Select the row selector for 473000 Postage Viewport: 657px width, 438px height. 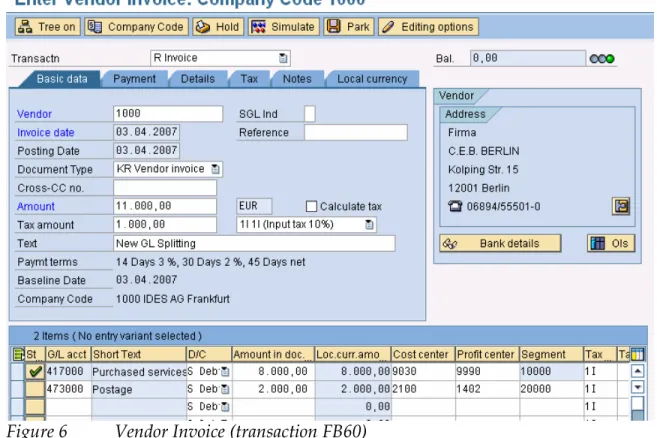[17, 389]
